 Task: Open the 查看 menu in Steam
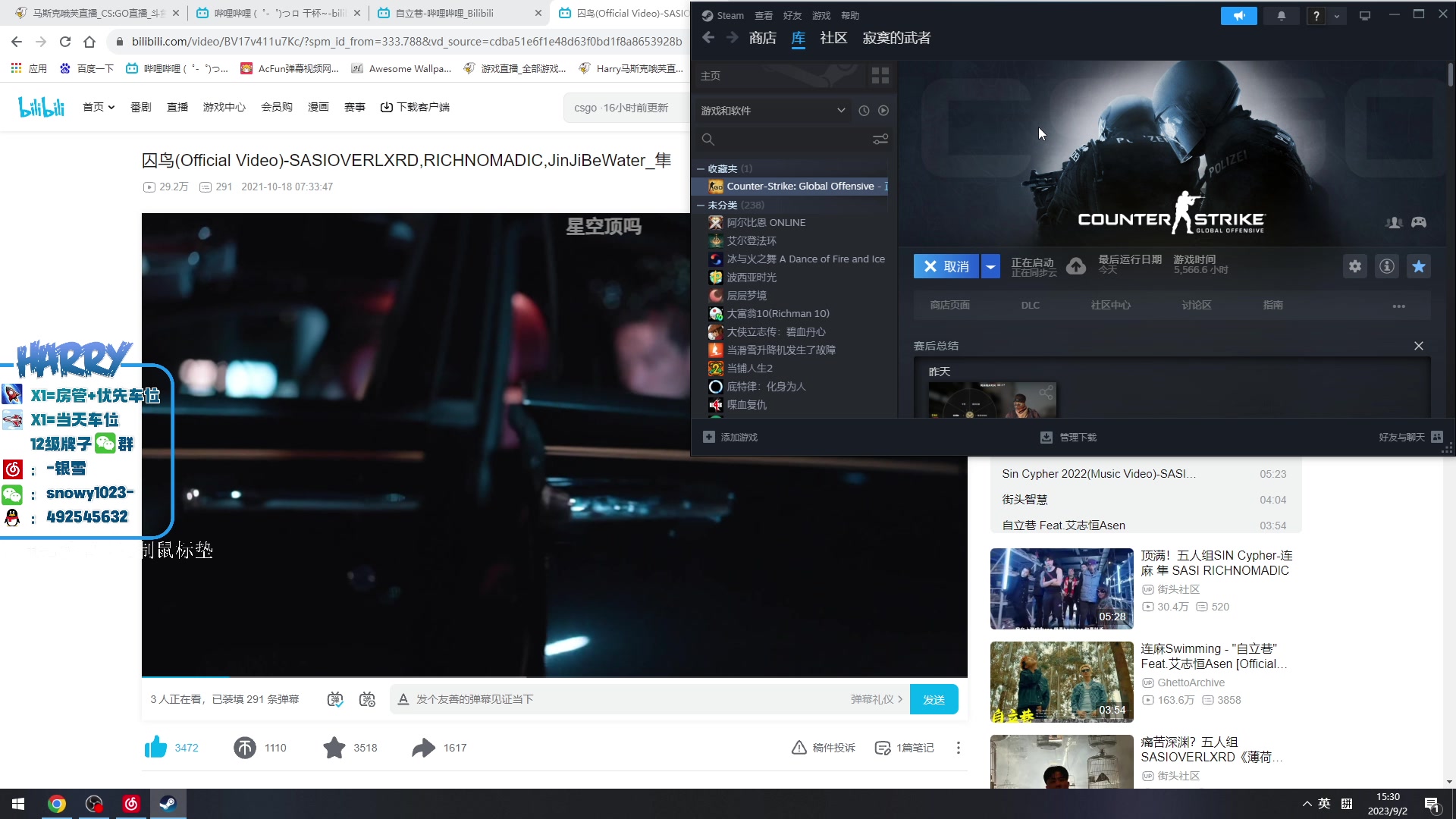tap(764, 16)
